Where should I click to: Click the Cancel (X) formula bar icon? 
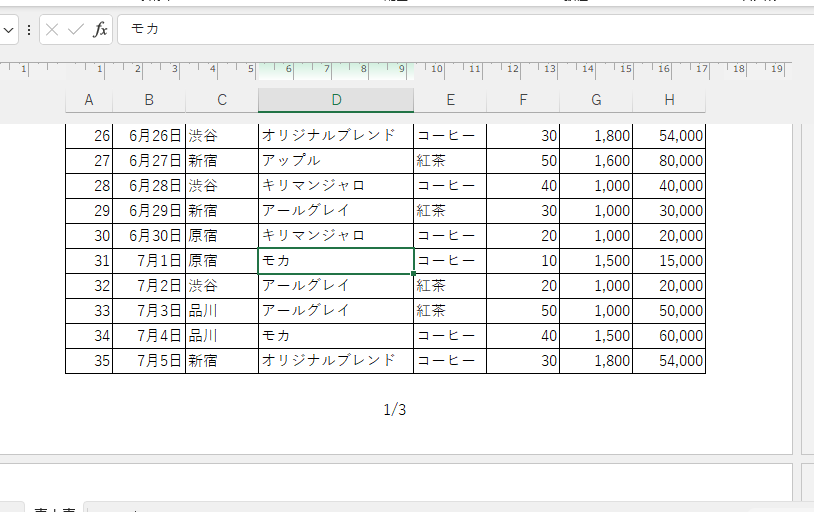(52, 30)
